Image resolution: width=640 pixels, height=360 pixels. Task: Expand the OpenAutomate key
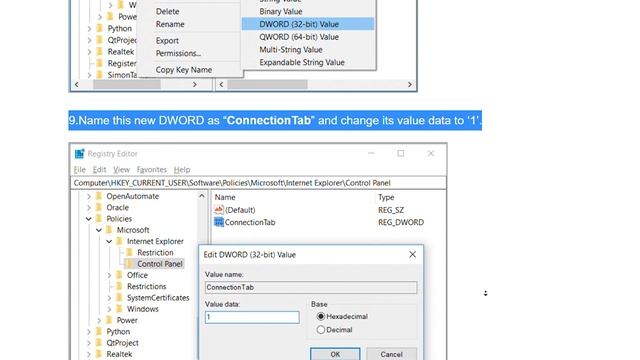point(89,196)
